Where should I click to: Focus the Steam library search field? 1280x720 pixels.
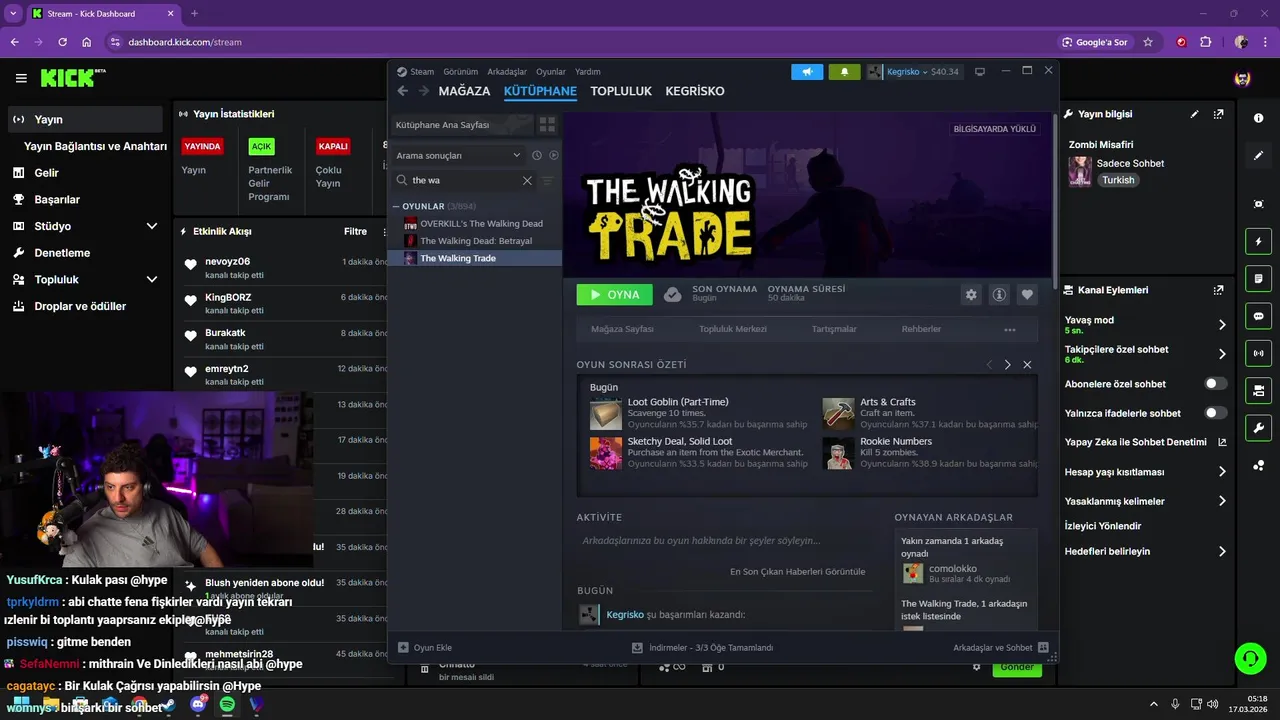click(466, 181)
